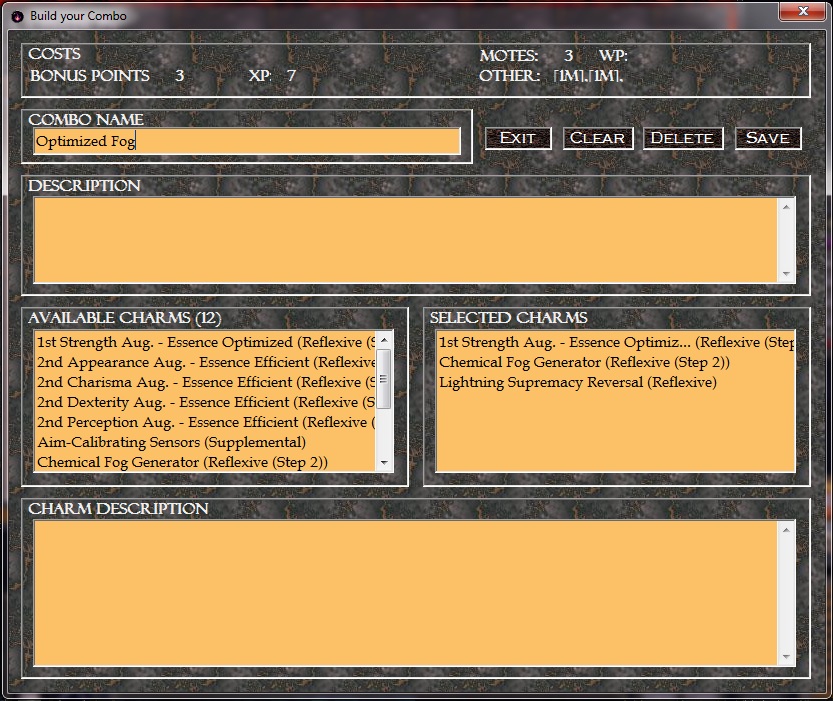Viewport: 833px width, 701px height.
Task: Select Chemical Fog Generator in Selected Charms
Action: (616, 362)
